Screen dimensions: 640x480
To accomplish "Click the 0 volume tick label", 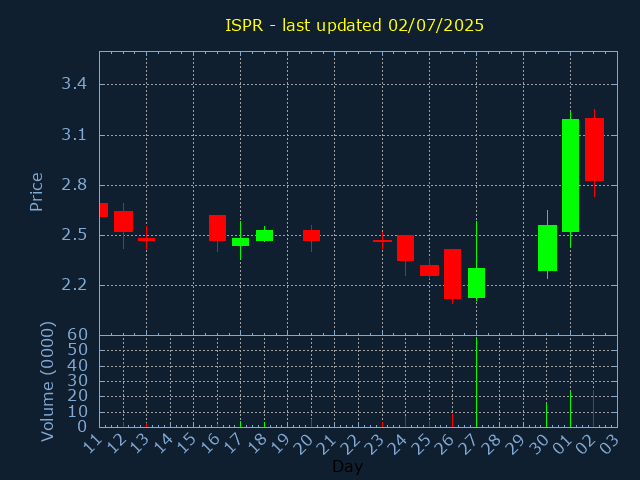I will (82, 427).
